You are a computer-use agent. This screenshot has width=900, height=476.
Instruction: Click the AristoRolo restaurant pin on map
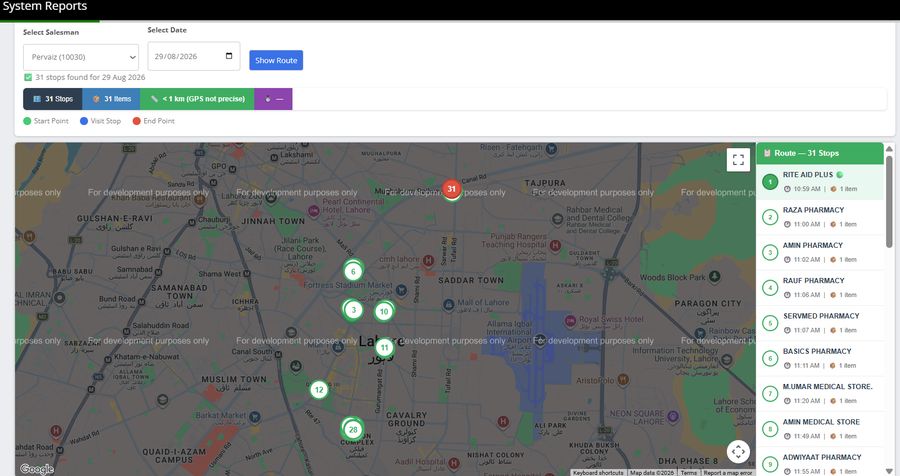623,380
